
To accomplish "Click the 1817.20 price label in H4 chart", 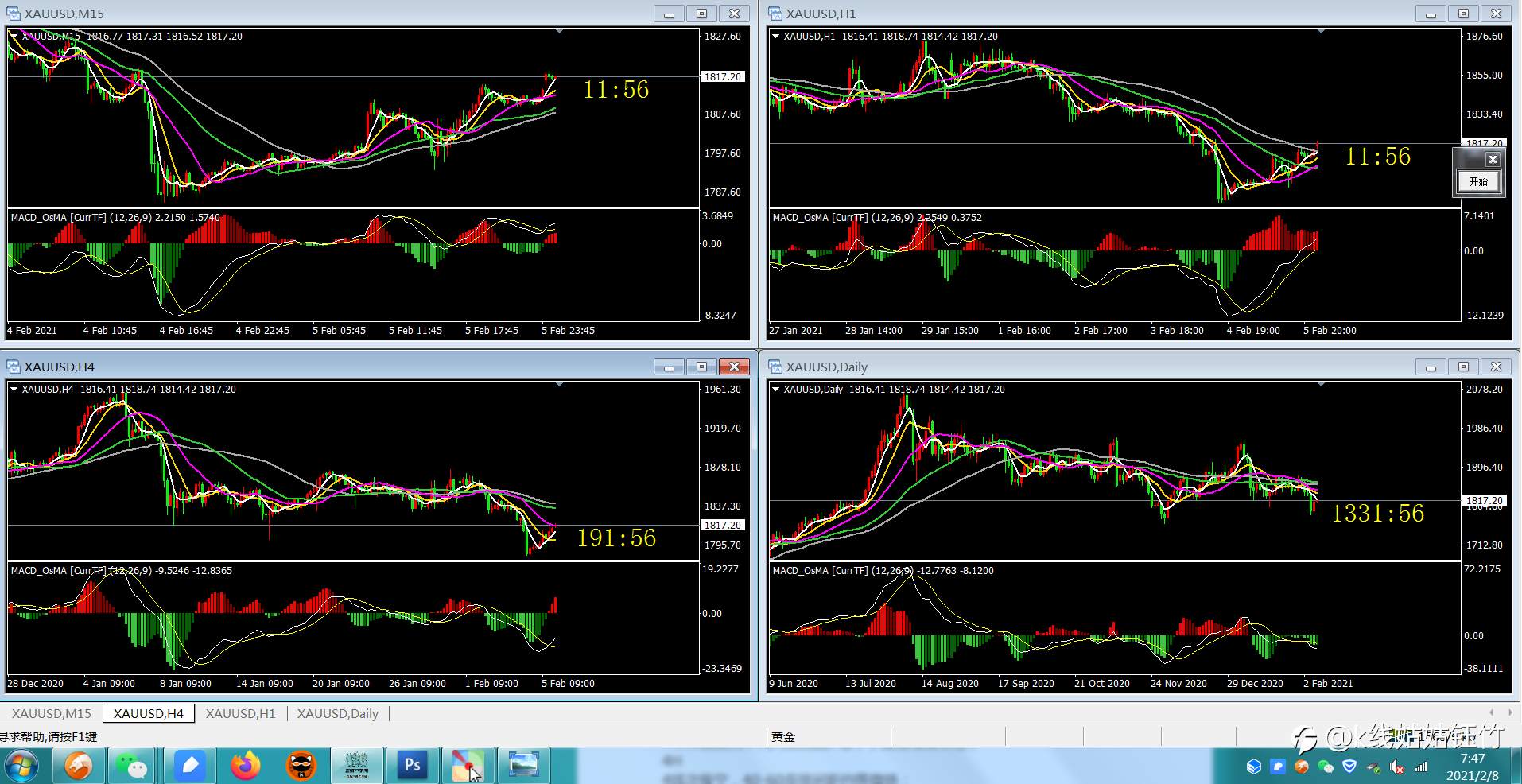I will pyautogui.click(x=722, y=525).
